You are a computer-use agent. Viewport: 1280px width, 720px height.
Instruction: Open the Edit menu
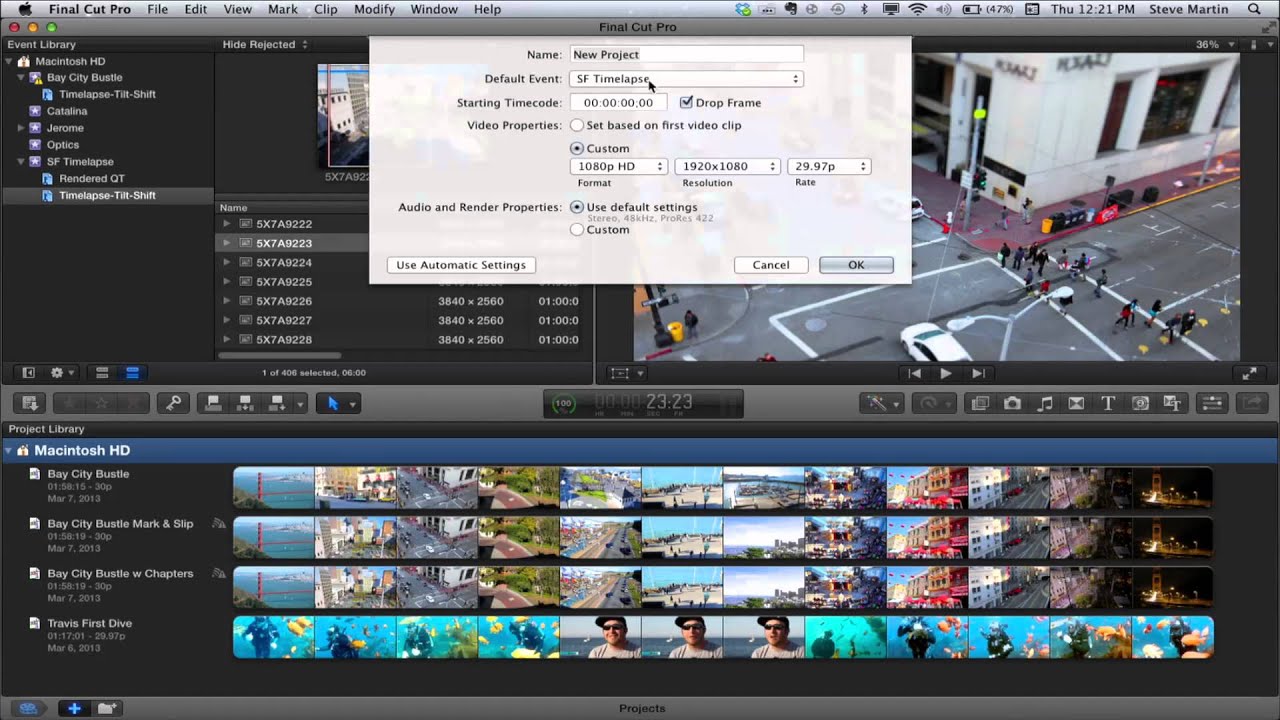pyautogui.click(x=196, y=9)
